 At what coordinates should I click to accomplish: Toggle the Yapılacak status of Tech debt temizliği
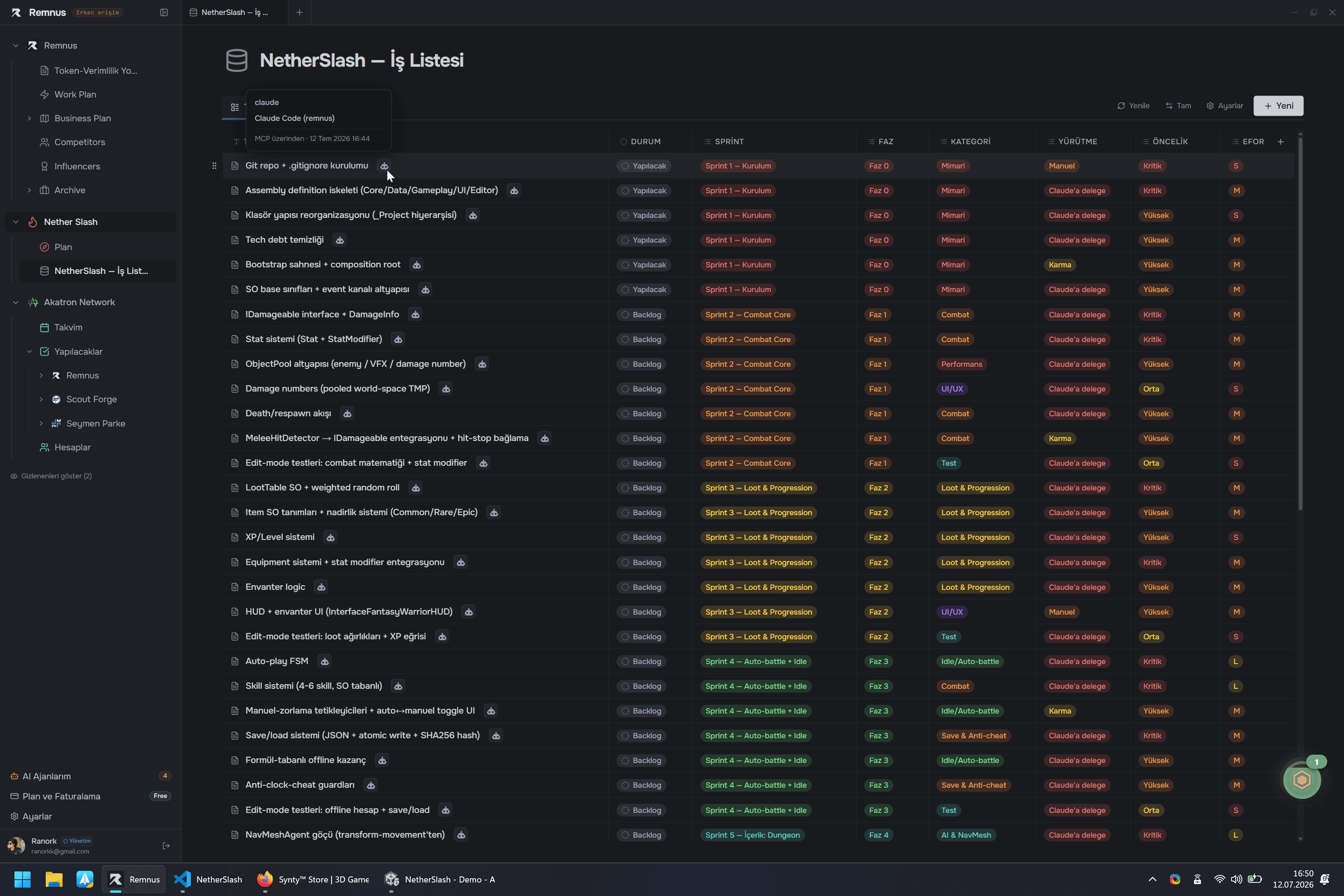[x=644, y=240]
